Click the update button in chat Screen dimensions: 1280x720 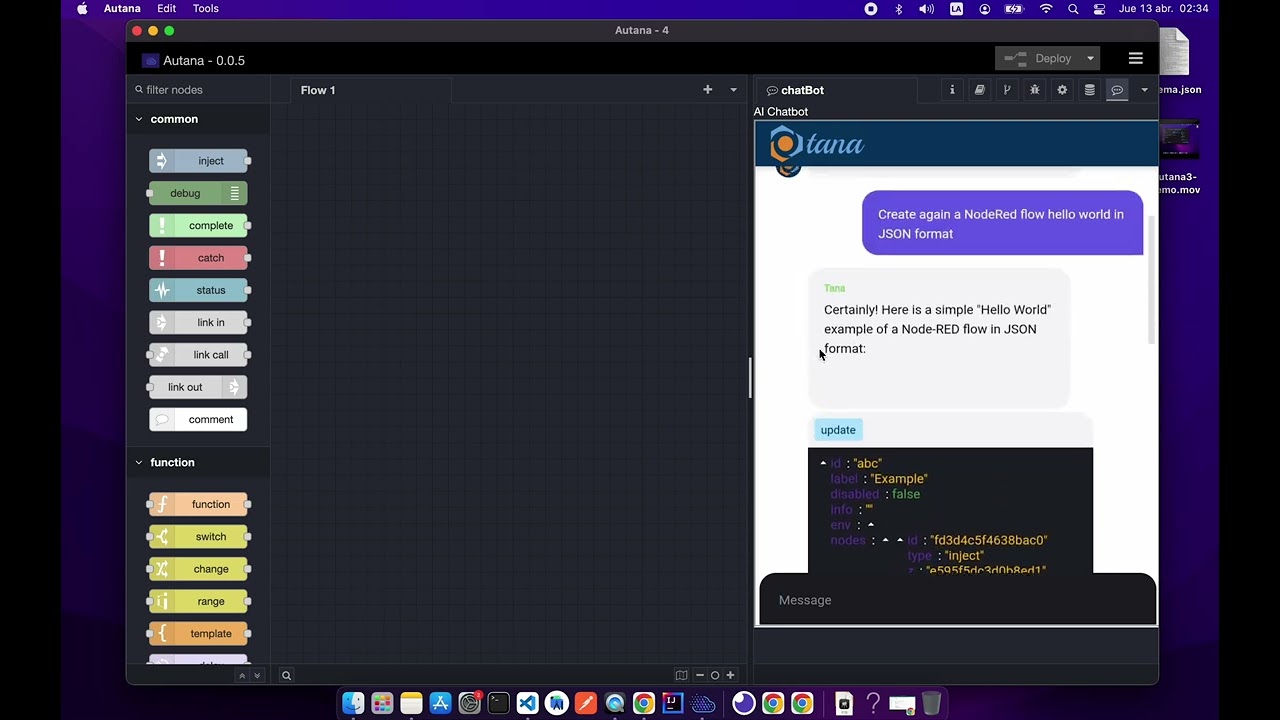click(838, 430)
